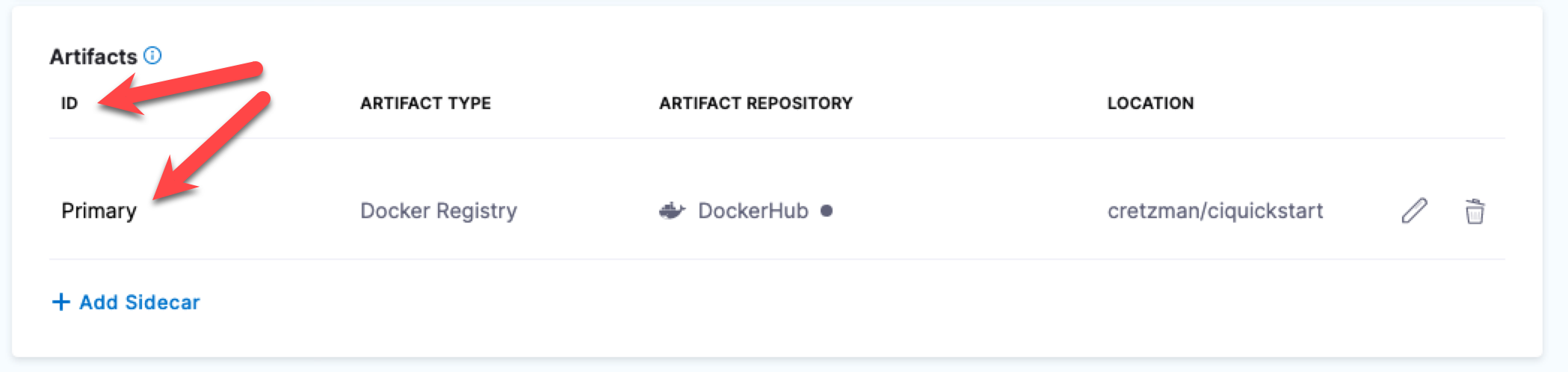Select the LOCATION column header
Image resolution: width=1568 pixels, height=372 pixels.
1150,103
